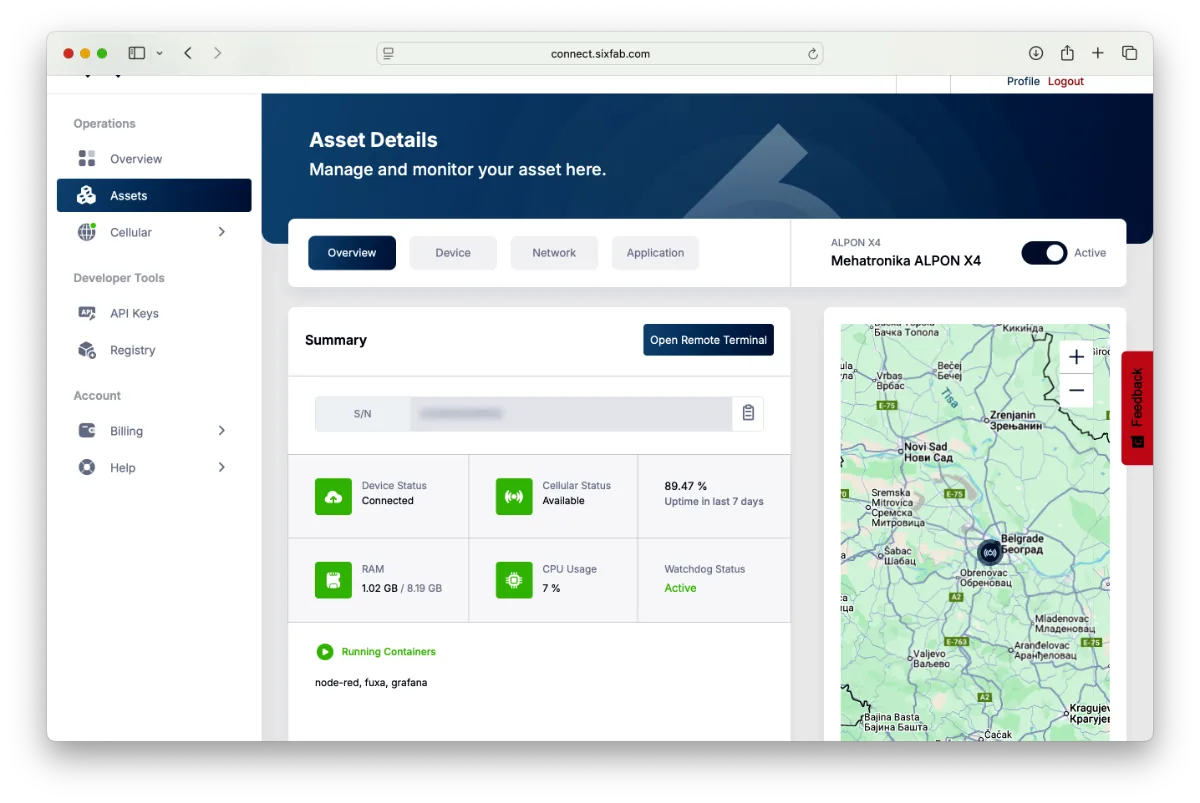Viewport: 1200px width, 803px height.
Task: Open the Overview sidebar icon
Action: [87, 159]
